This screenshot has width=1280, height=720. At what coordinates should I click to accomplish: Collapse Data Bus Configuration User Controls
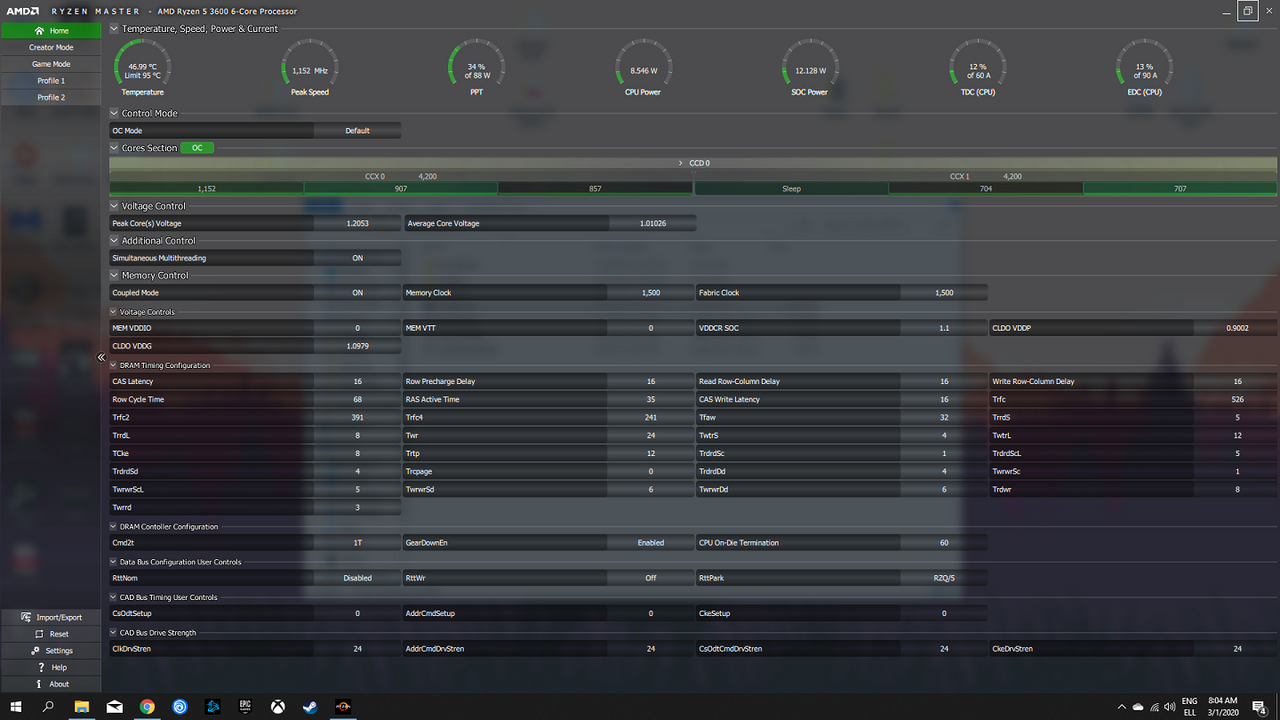[x=113, y=562]
